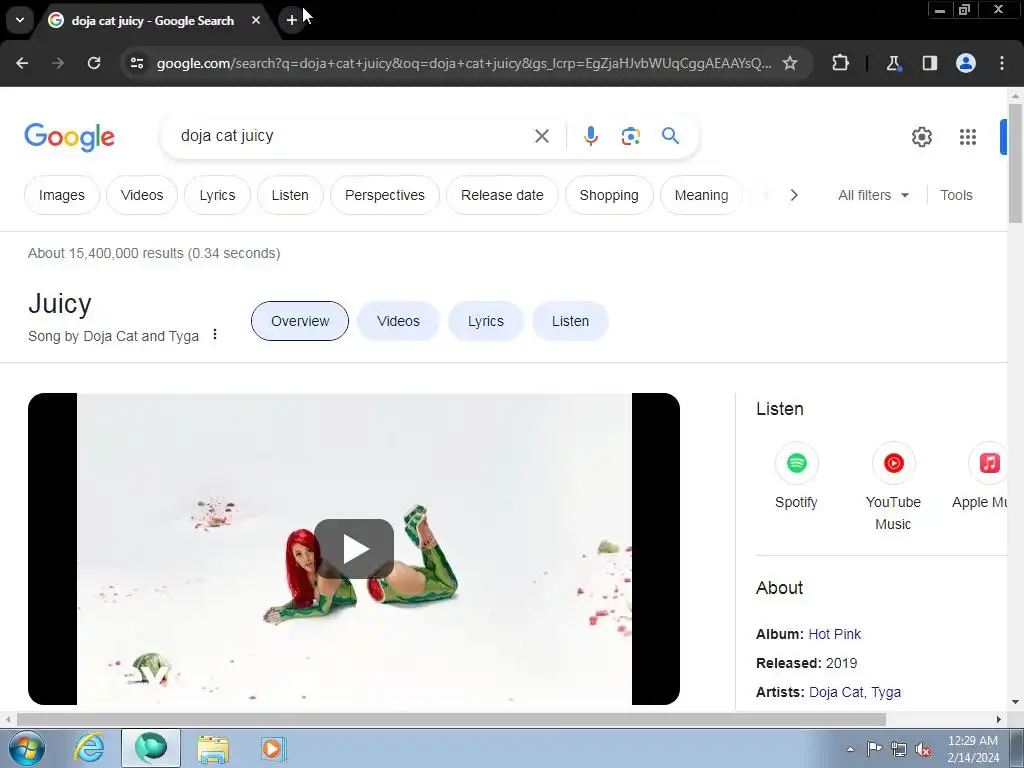This screenshot has height=768, width=1024.
Task: Open Doja Cat artist link
Action: click(x=837, y=692)
